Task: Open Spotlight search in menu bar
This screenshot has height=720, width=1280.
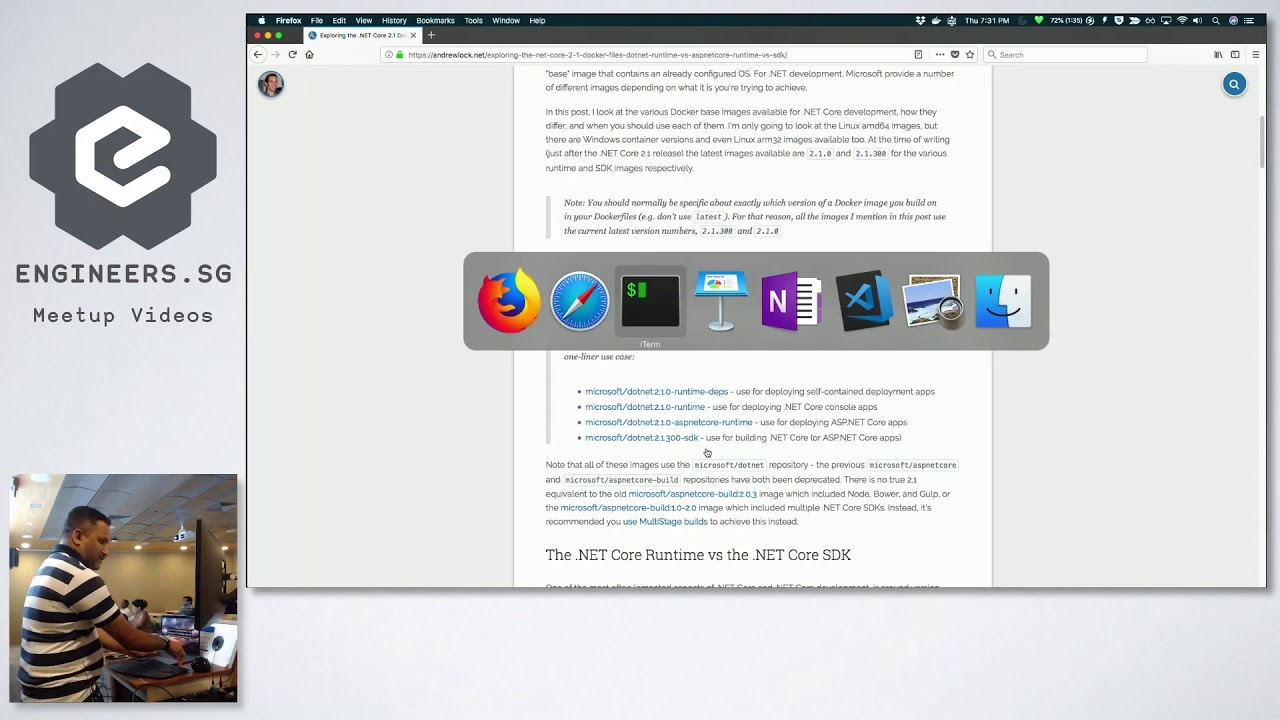Action: click(x=1216, y=20)
